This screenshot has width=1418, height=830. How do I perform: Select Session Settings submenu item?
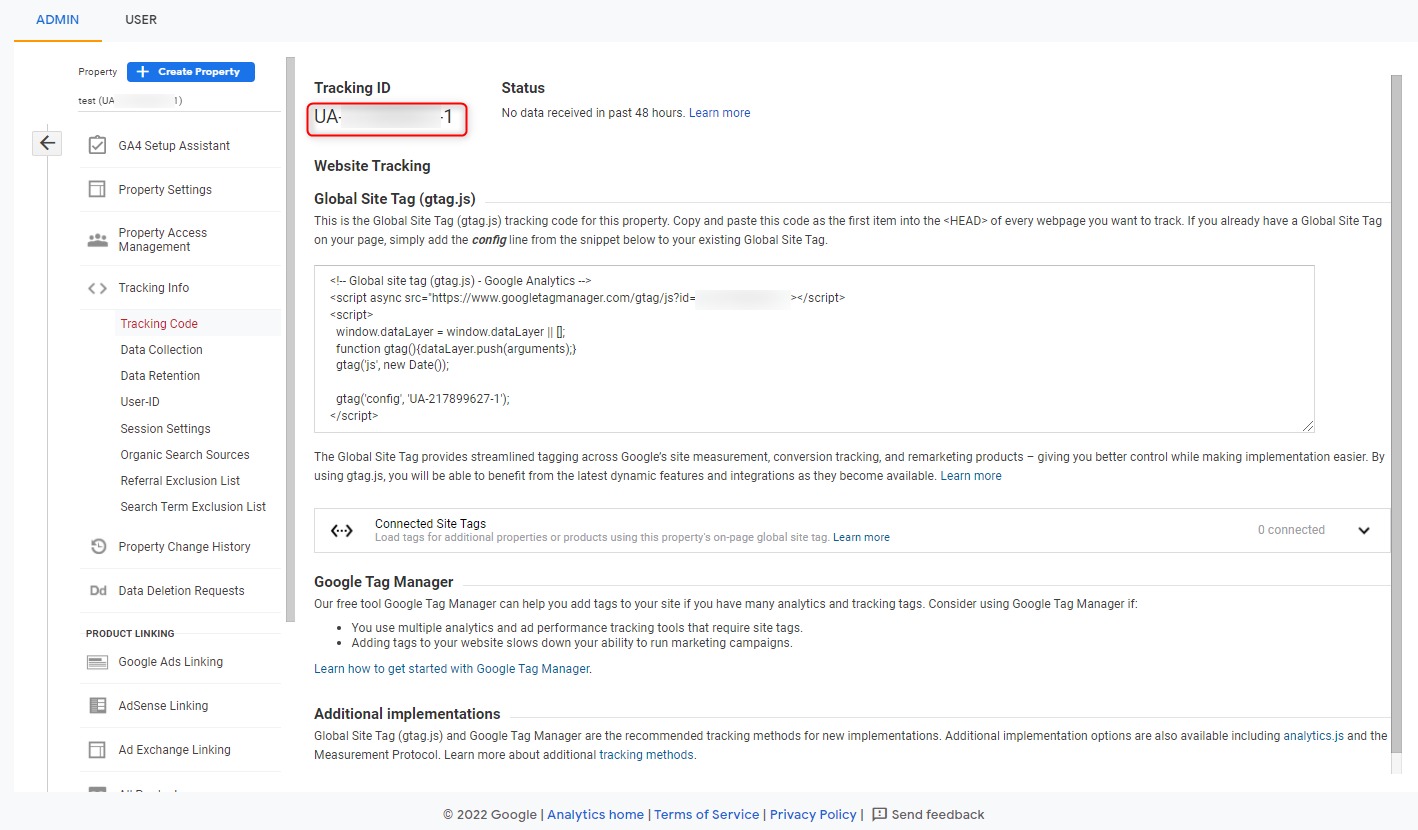point(166,429)
